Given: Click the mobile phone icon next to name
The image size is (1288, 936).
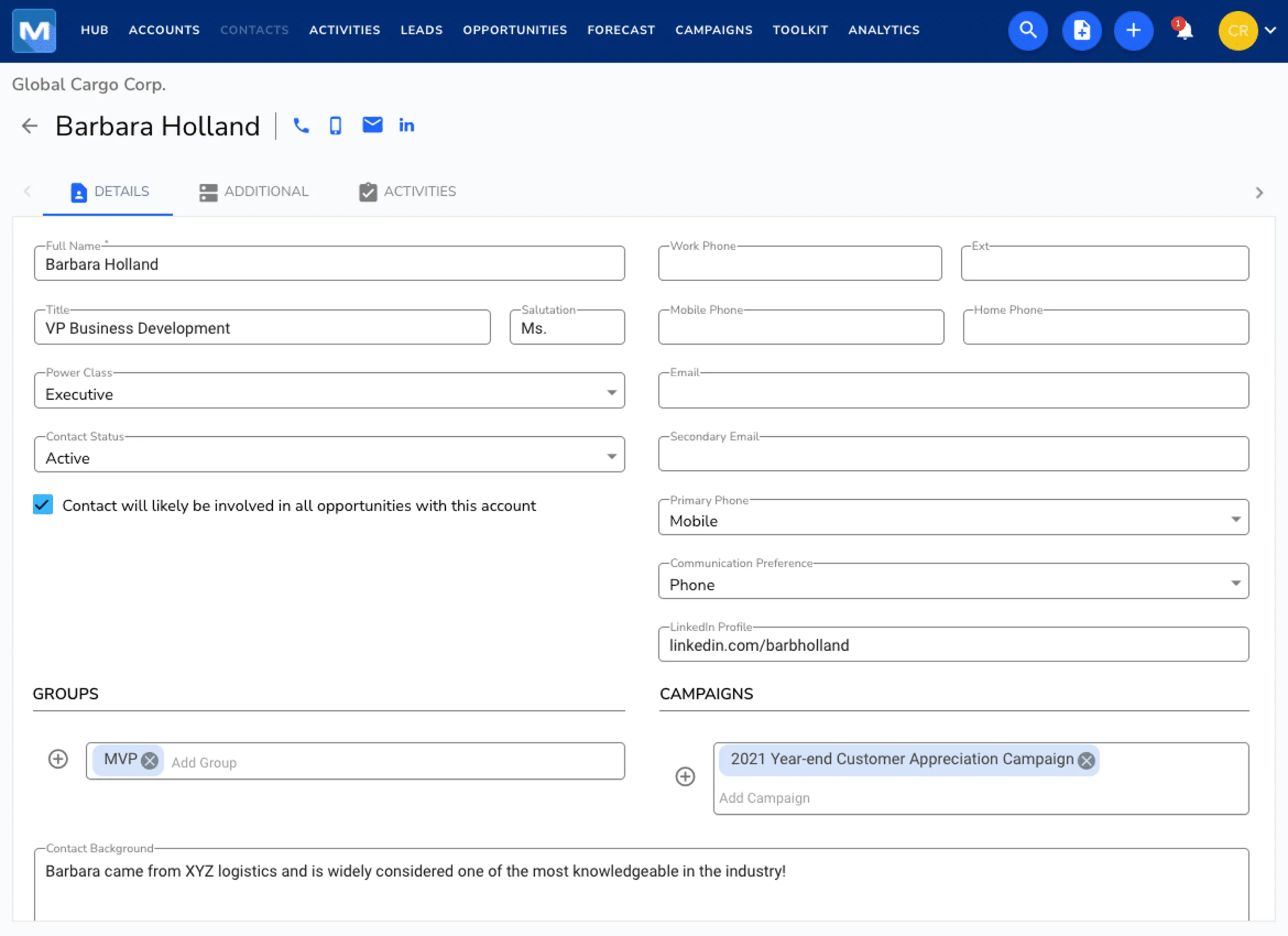Looking at the screenshot, I should (336, 126).
